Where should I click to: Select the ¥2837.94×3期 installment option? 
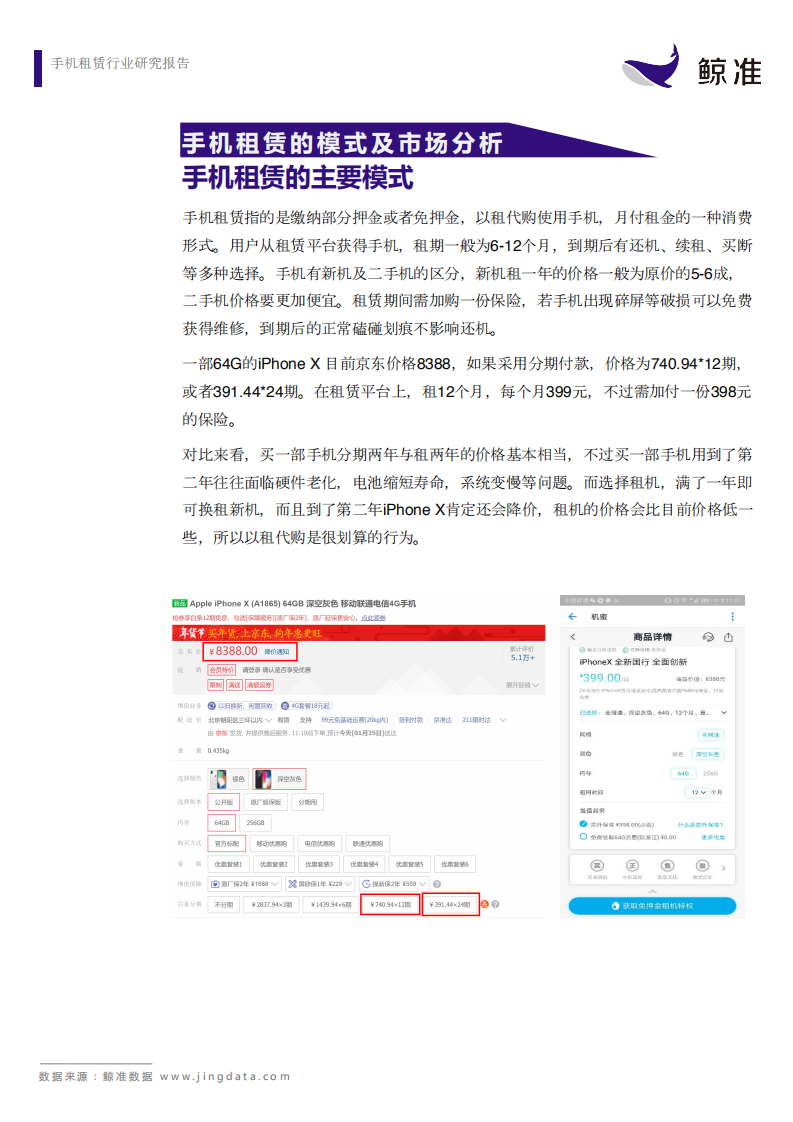point(271,904)
